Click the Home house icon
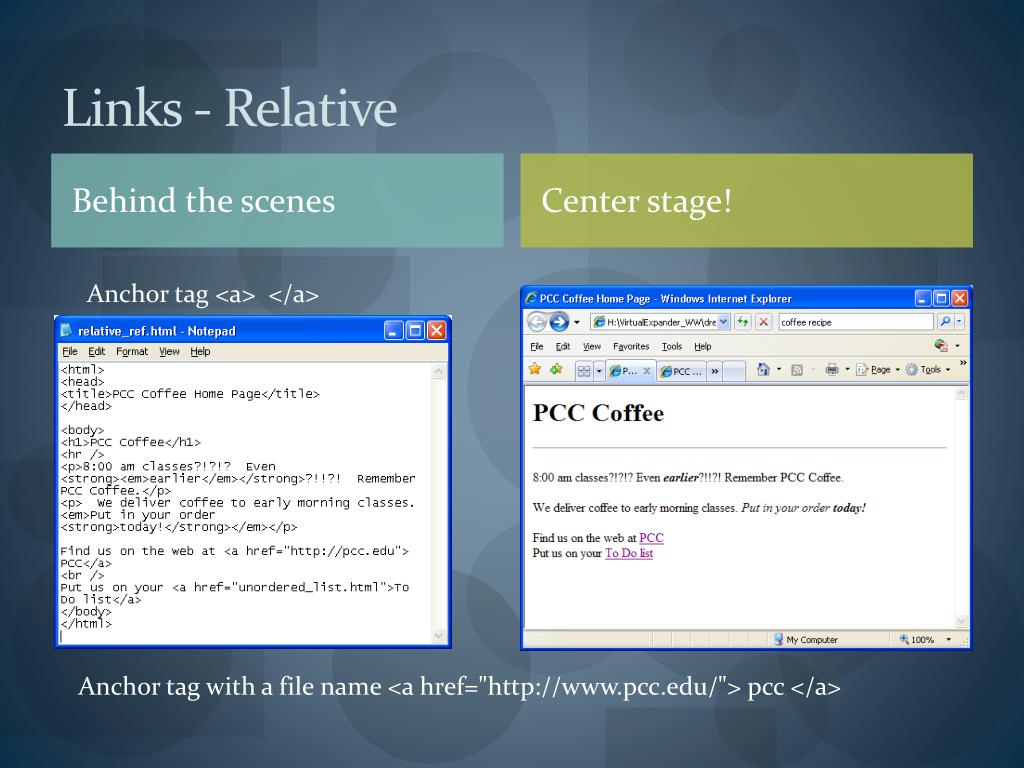1024x768 pixels. coord(763,370)
